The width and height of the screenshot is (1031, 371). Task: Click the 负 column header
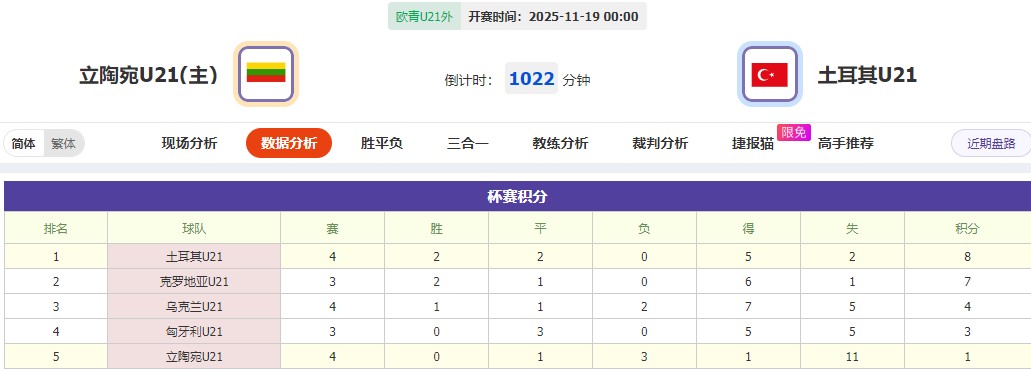point(644,228)
